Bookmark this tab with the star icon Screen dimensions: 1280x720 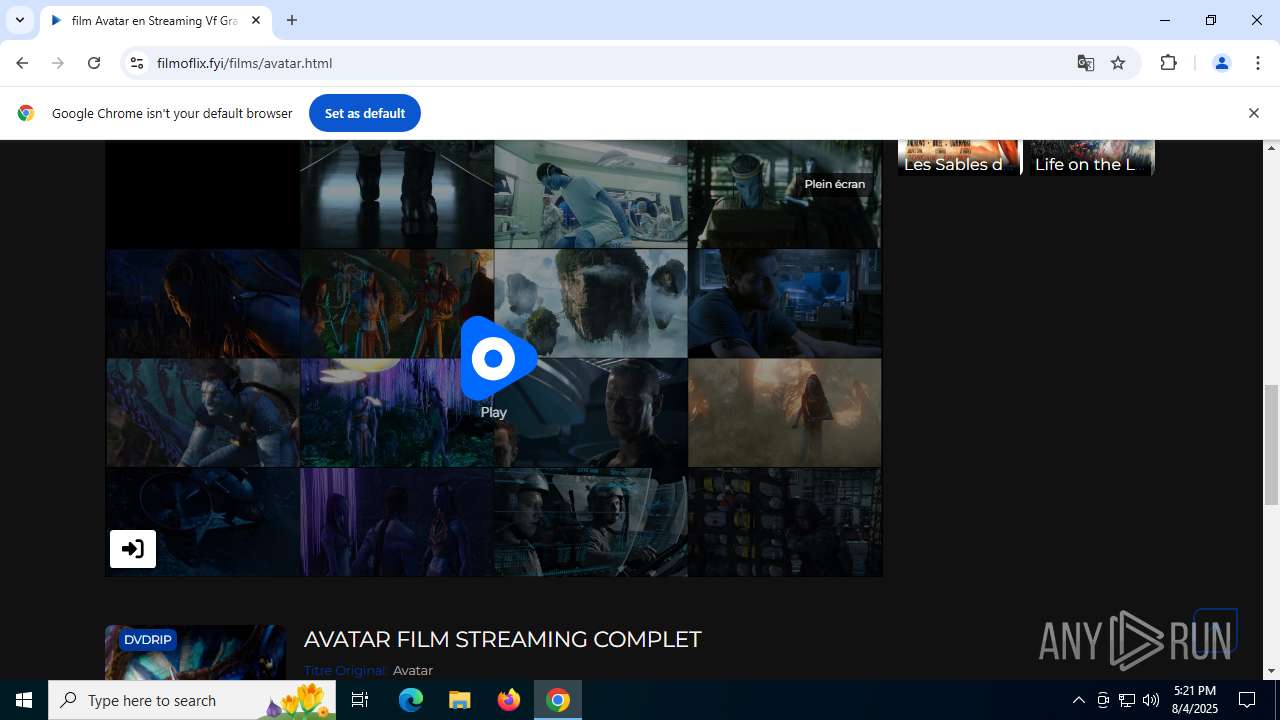point(1118,63)
